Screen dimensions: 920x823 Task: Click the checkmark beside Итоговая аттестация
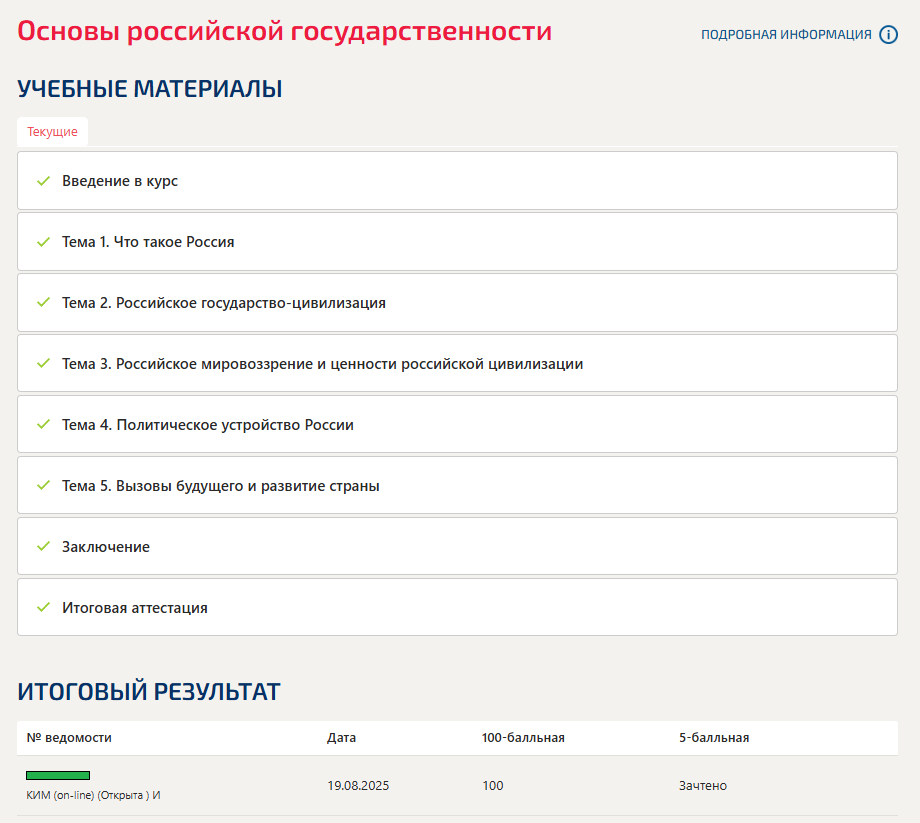point(43,608)
